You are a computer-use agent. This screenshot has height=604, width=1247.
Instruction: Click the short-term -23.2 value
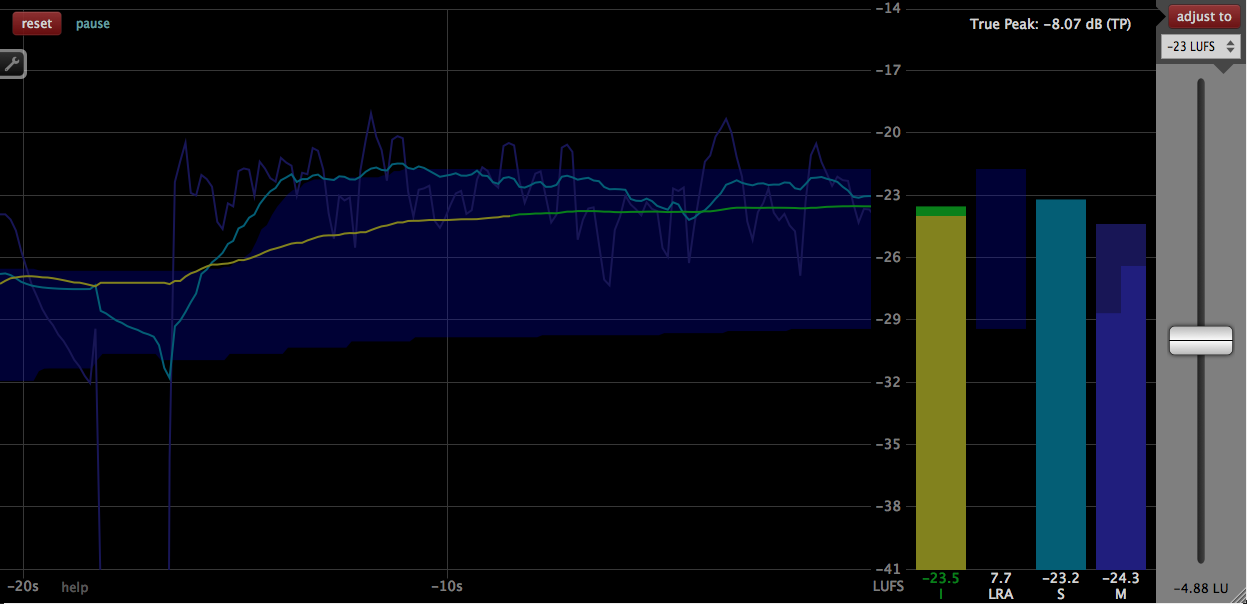click(x=1060, y=579)
